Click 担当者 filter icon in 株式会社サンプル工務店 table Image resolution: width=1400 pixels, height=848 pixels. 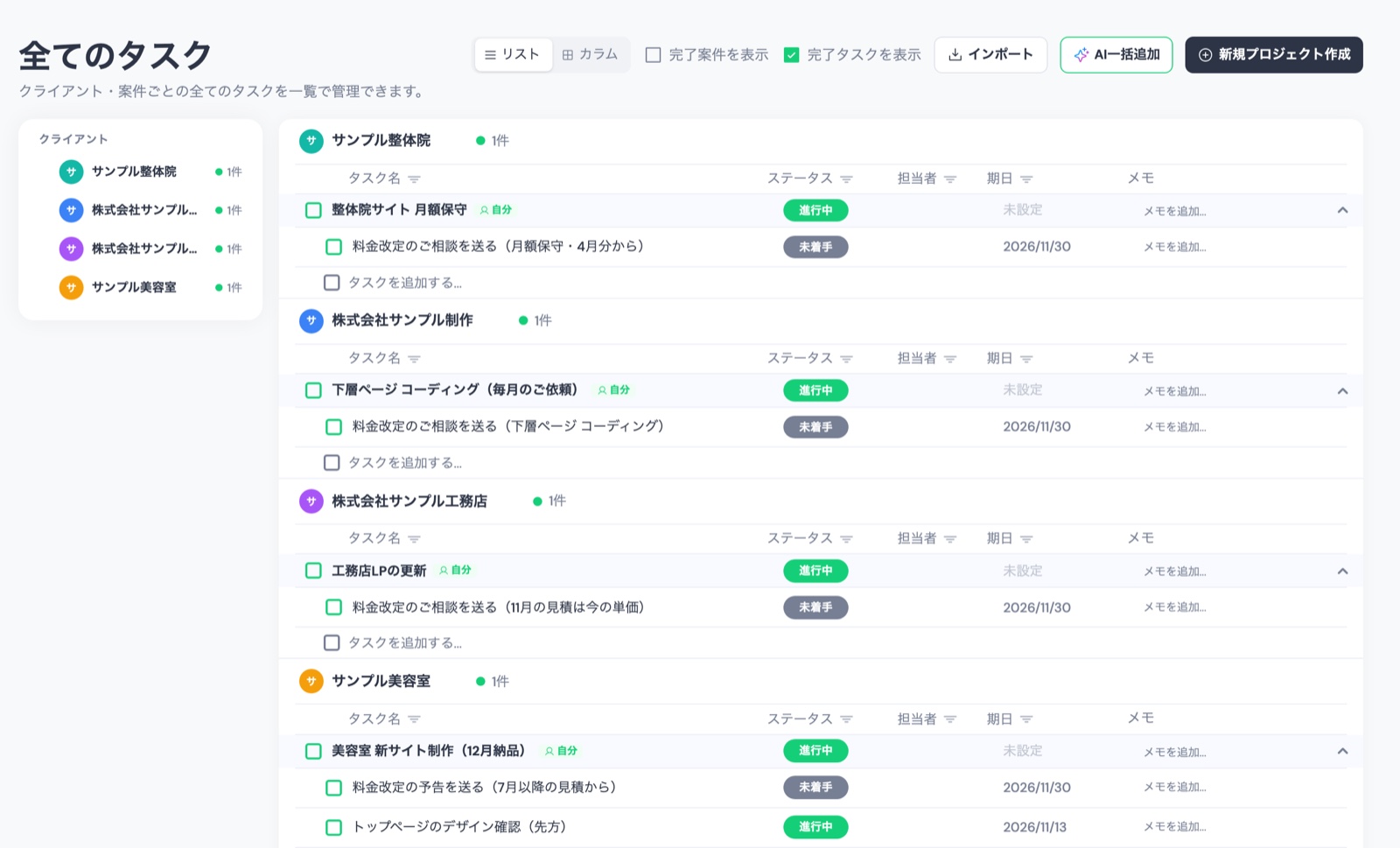[x=950, y=539]
